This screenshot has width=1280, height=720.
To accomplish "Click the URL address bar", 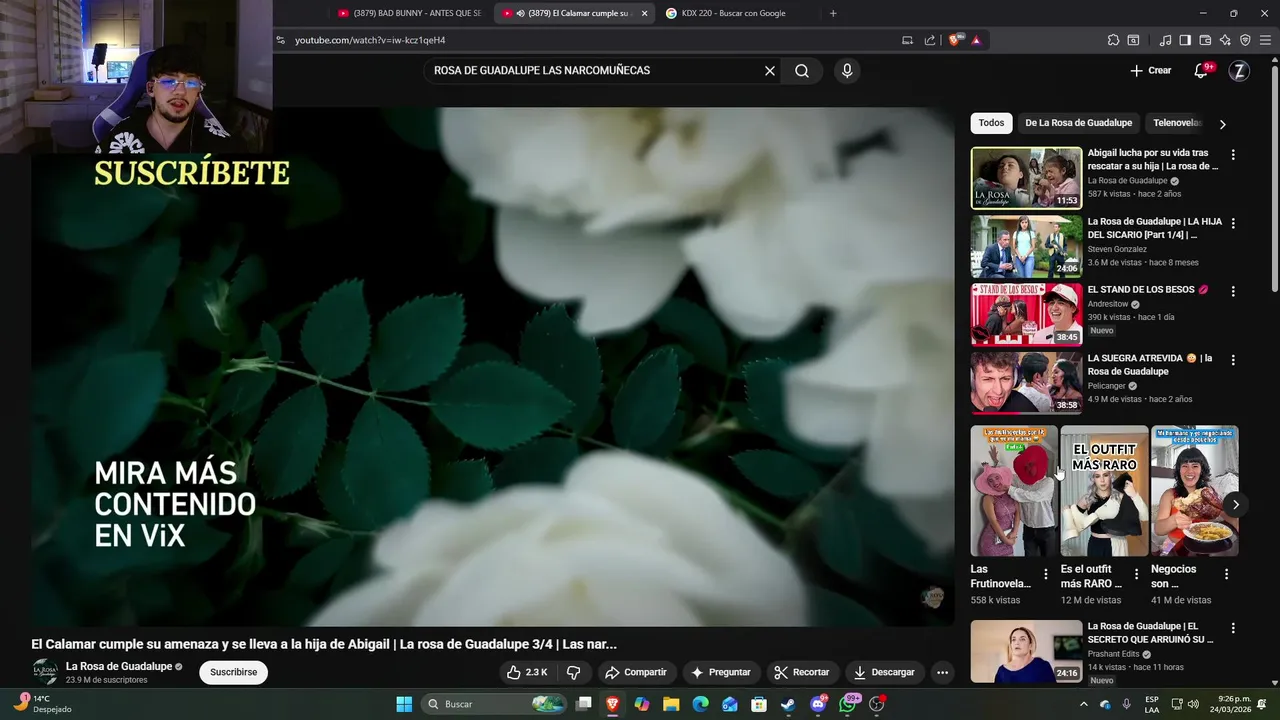I will pyautogui.click(x=590, y=40).
